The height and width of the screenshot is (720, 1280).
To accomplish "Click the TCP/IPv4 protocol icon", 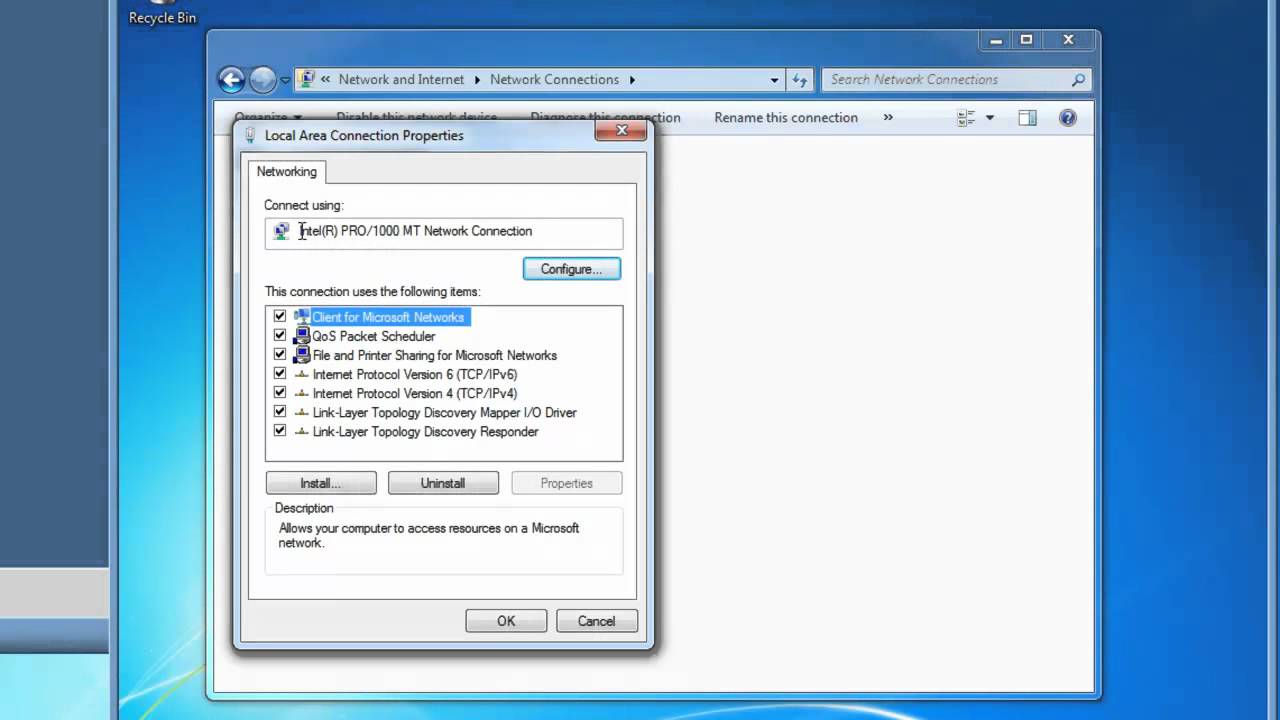I will tap(302, 393).
